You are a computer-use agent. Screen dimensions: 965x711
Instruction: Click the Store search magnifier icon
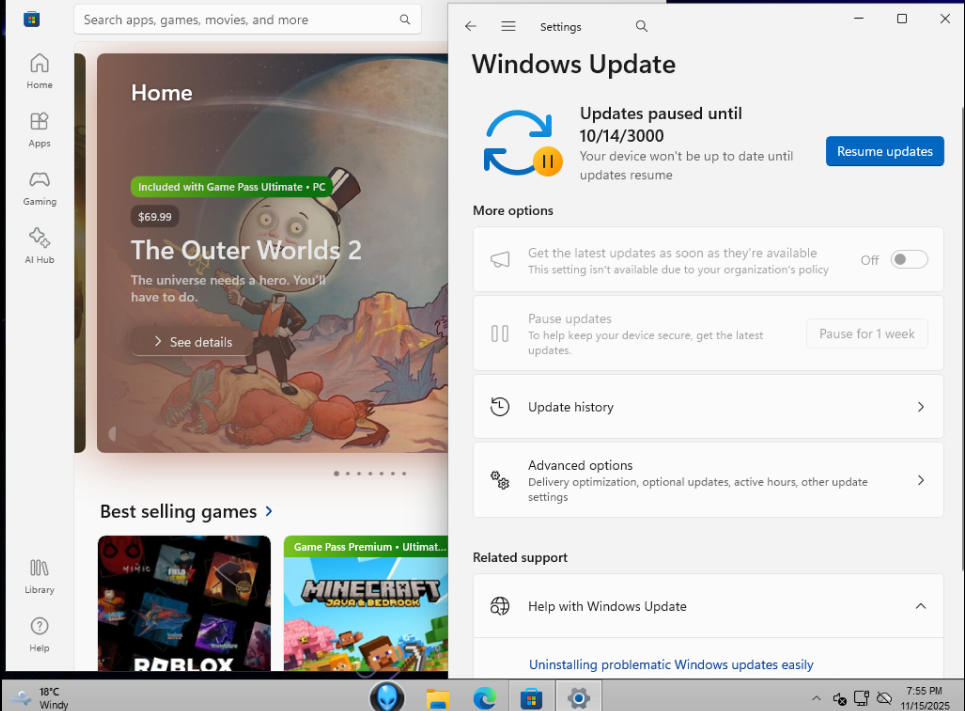click(405, 20)
